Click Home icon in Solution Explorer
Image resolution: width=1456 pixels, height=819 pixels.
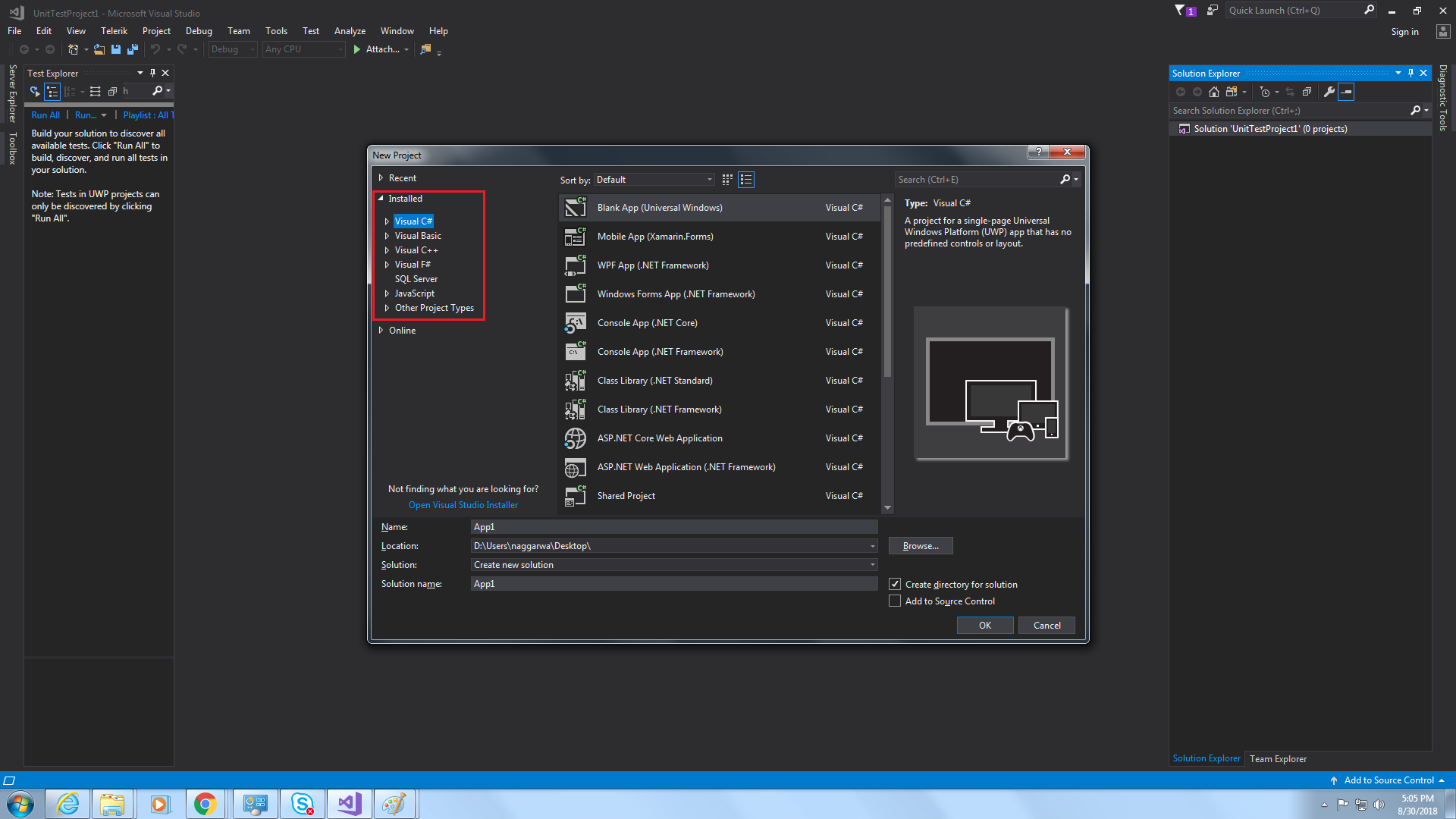pyautogui.click(x=1214, y=92)
